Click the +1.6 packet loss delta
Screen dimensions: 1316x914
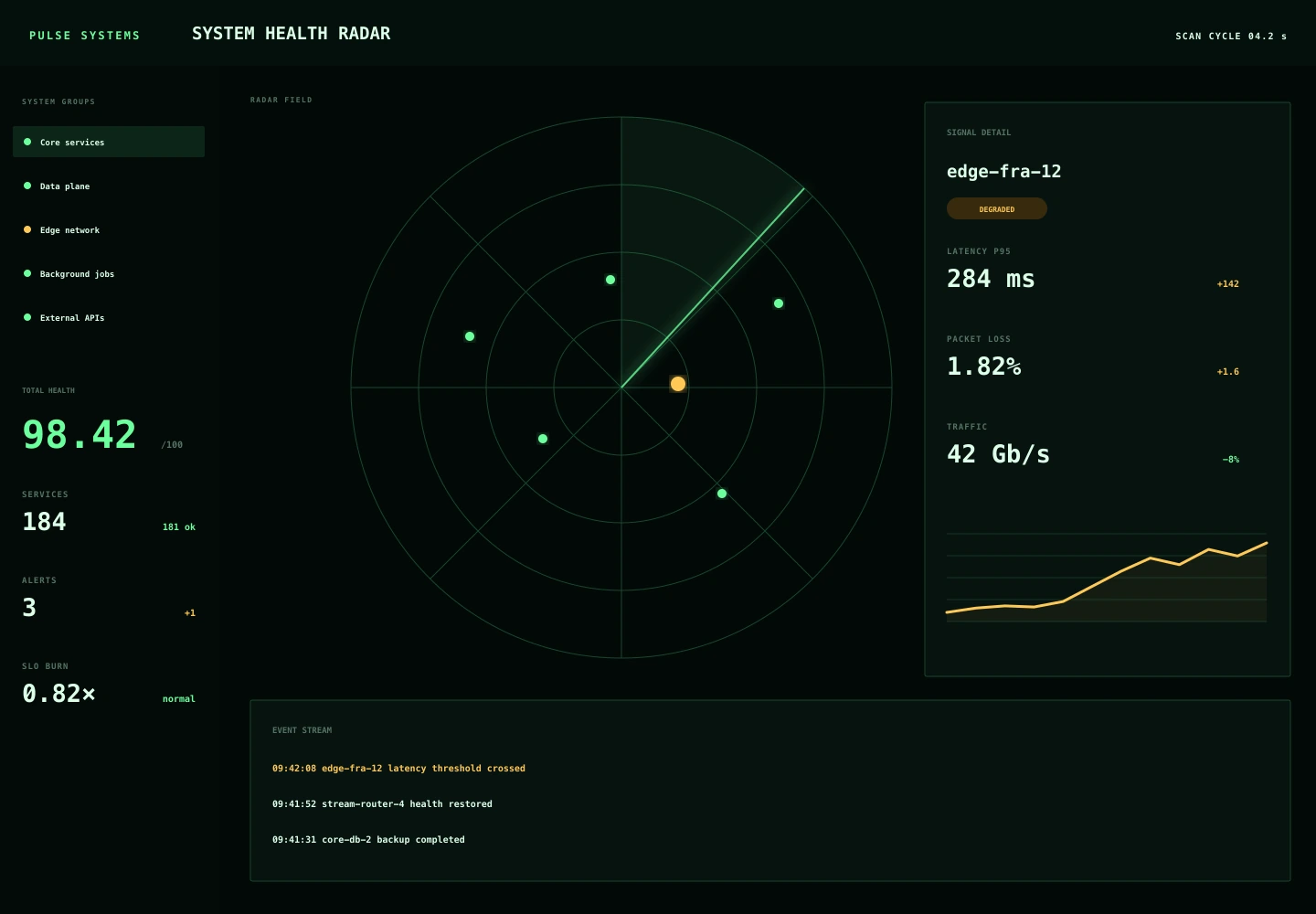(x=1227, y=371)
